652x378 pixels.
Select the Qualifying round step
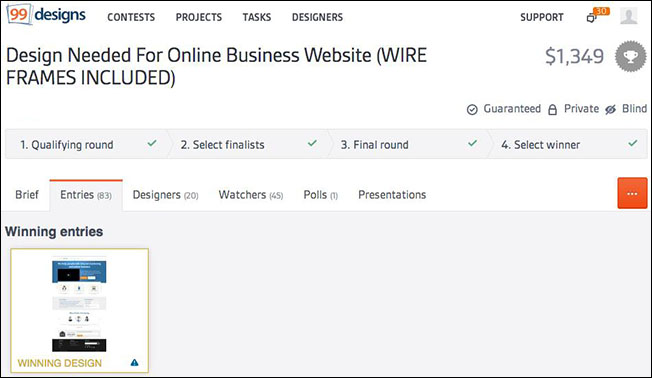tap(86, 144)
